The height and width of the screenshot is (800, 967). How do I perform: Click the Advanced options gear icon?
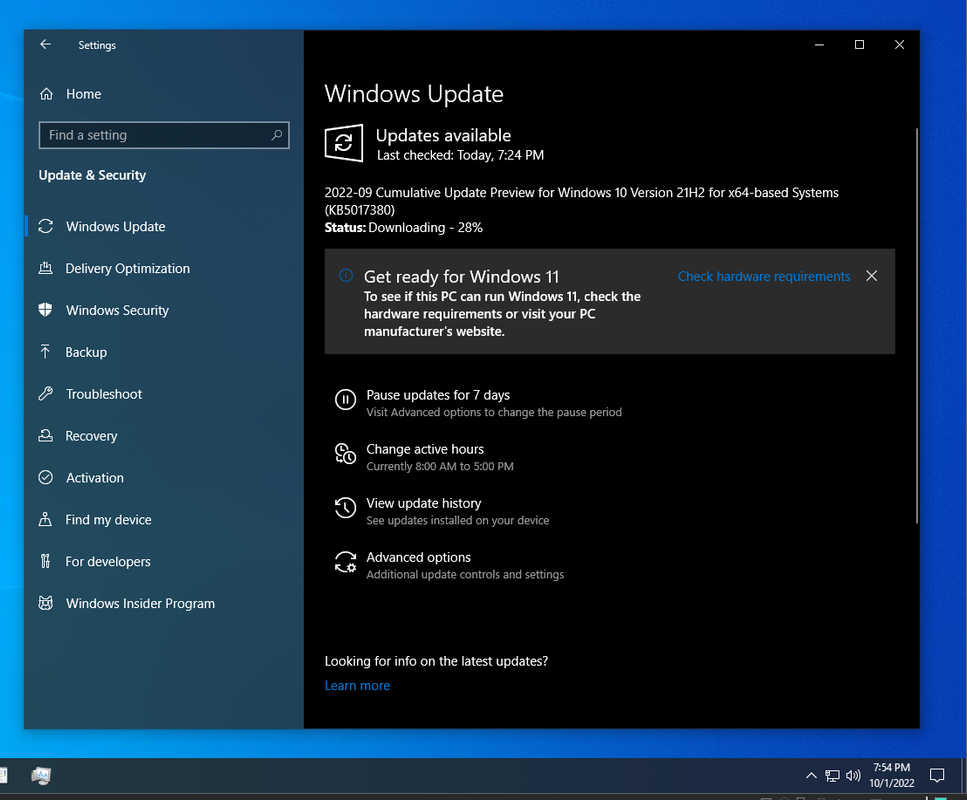point(345,562)
